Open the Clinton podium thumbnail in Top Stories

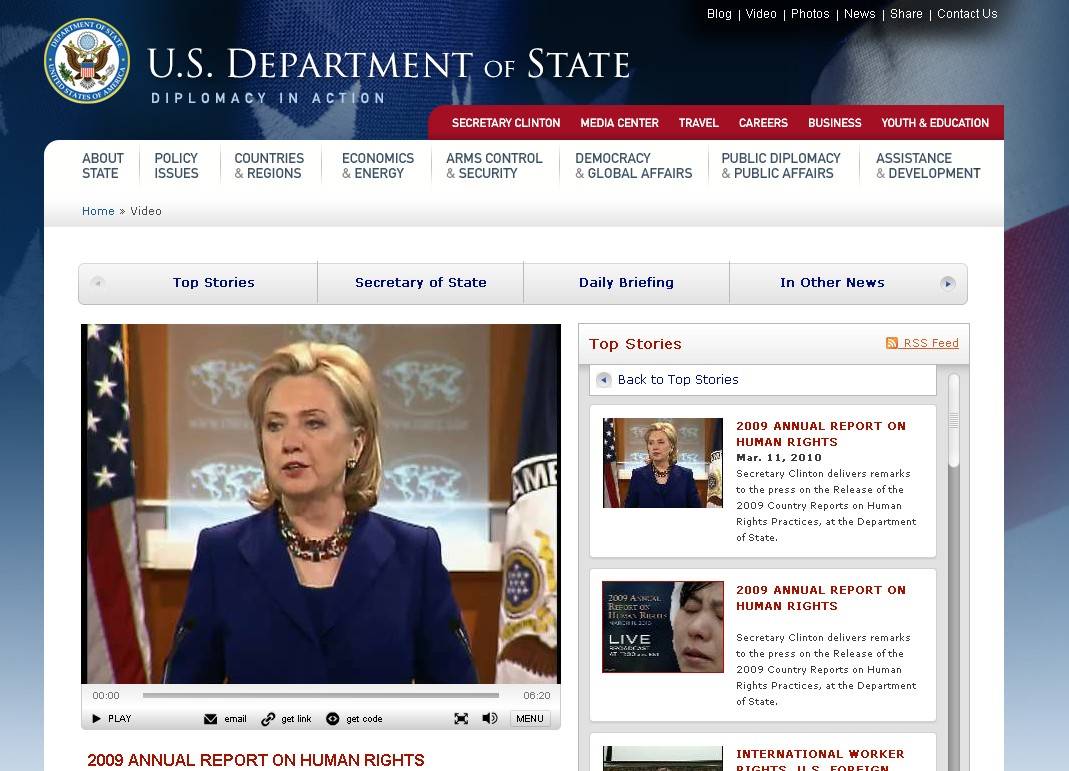(x=663, y=463)
